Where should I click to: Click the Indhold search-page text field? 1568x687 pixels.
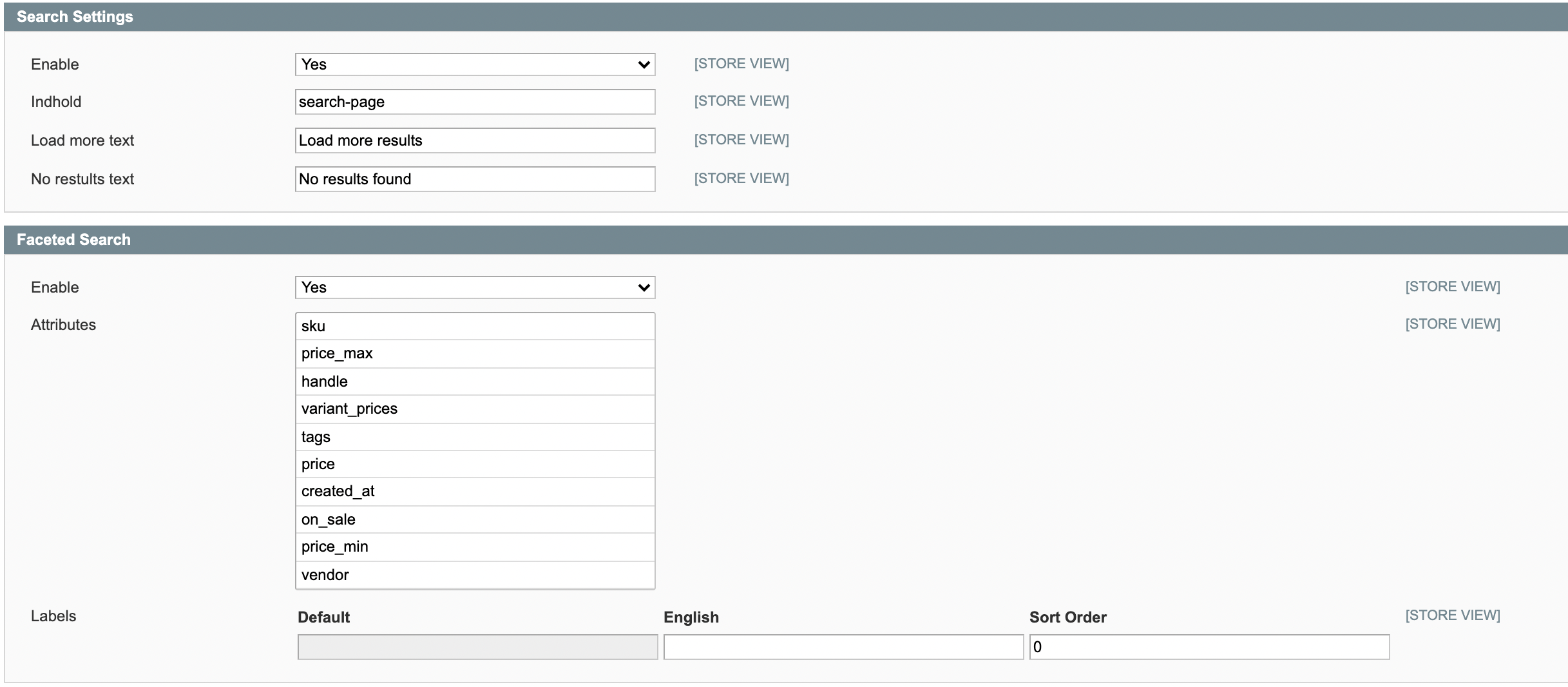(x=475, y=102)
